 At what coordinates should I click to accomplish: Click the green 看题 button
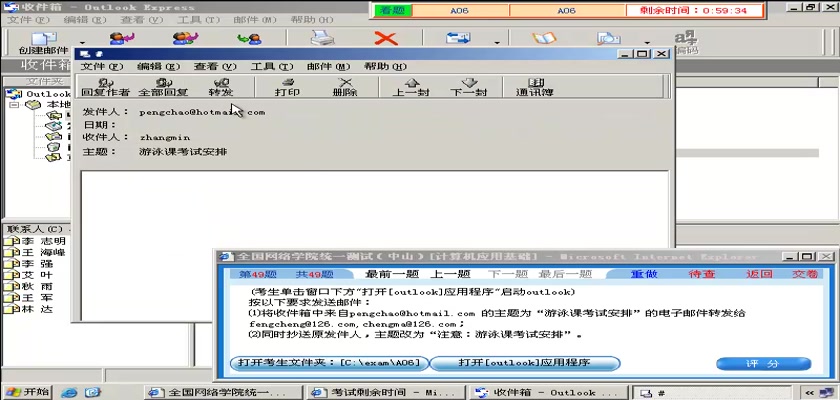point(393,10)
